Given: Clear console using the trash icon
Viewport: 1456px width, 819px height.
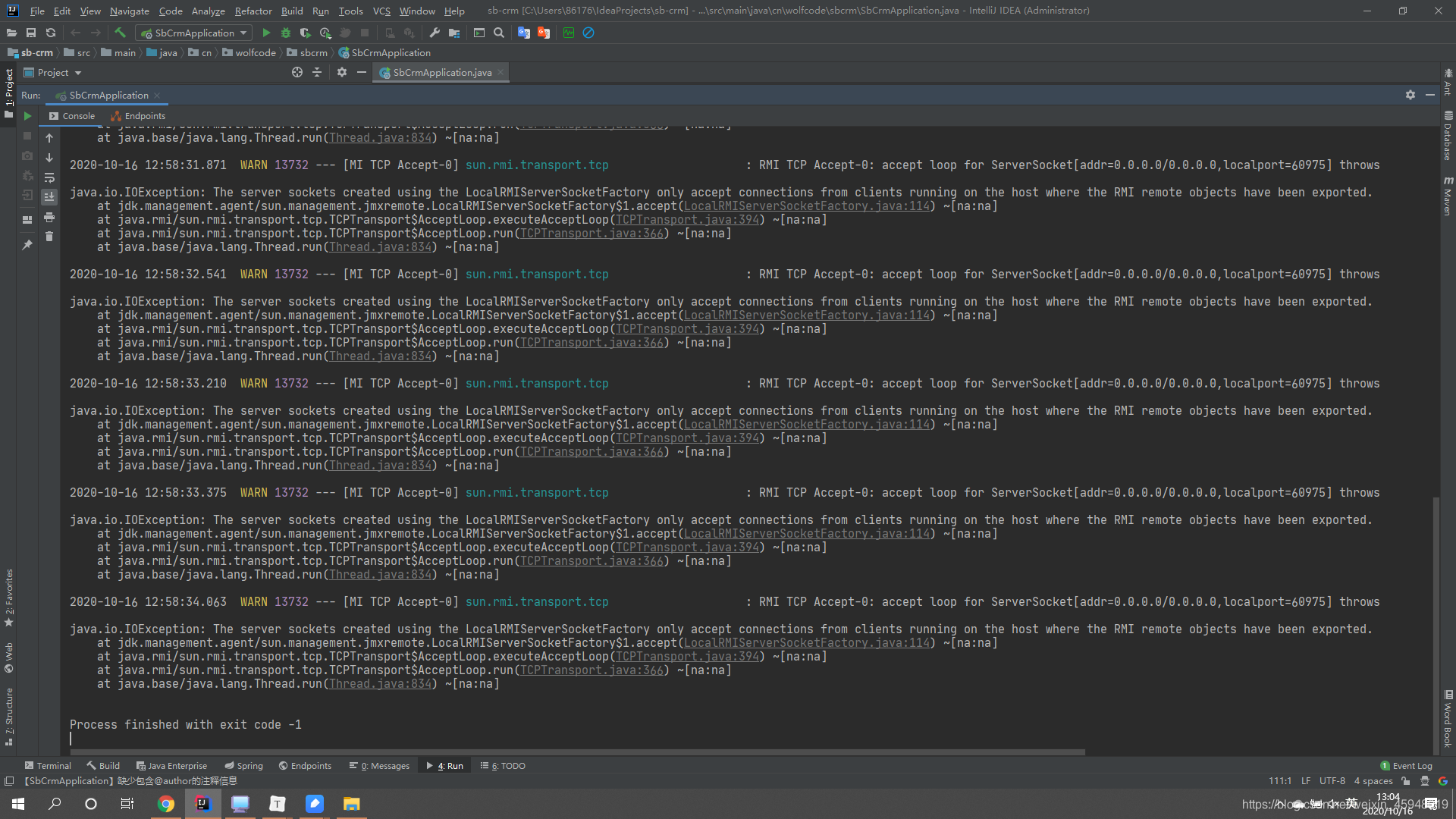Looking at the screenshot, I should [49, 237].
